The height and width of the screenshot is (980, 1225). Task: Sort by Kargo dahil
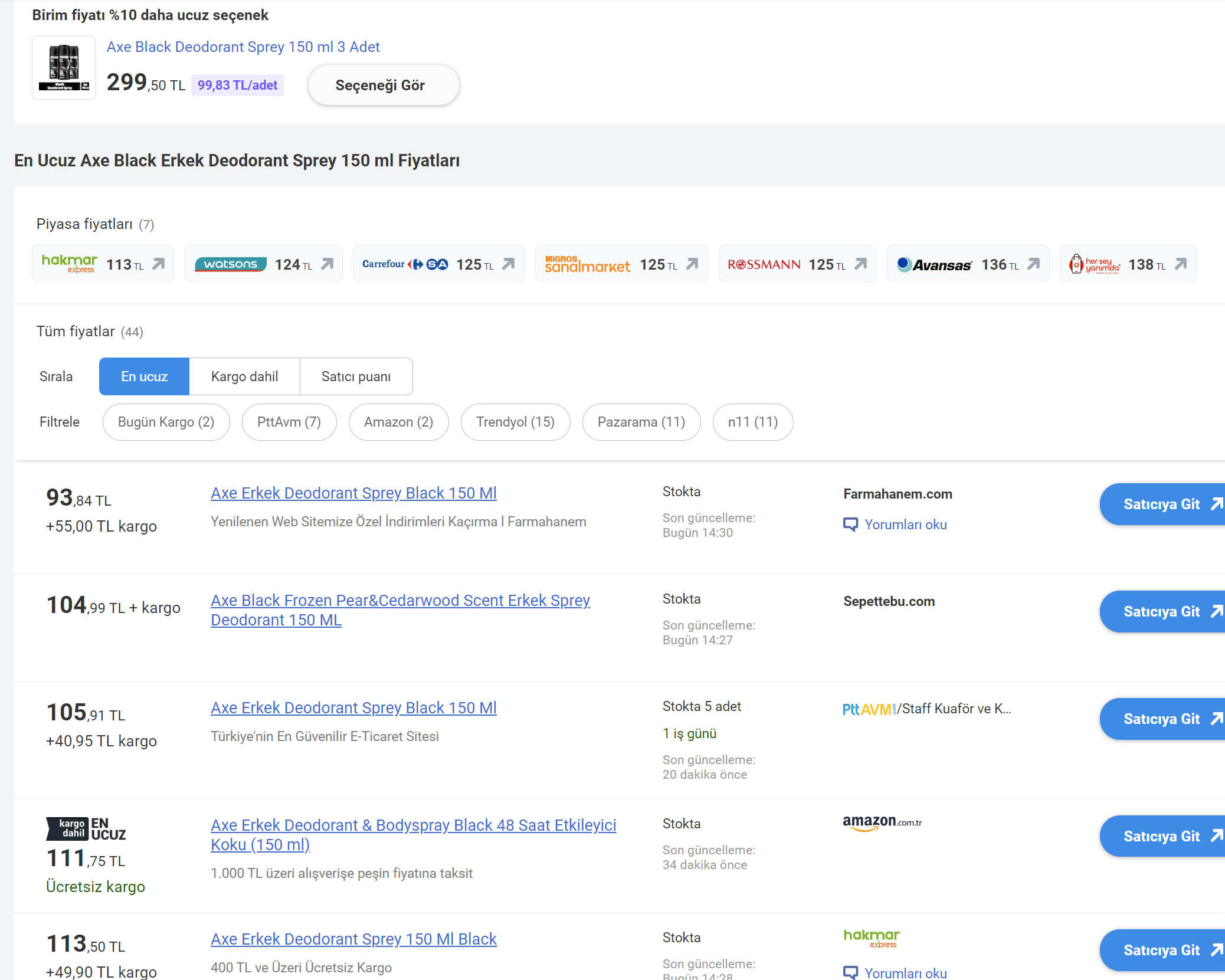244,376
